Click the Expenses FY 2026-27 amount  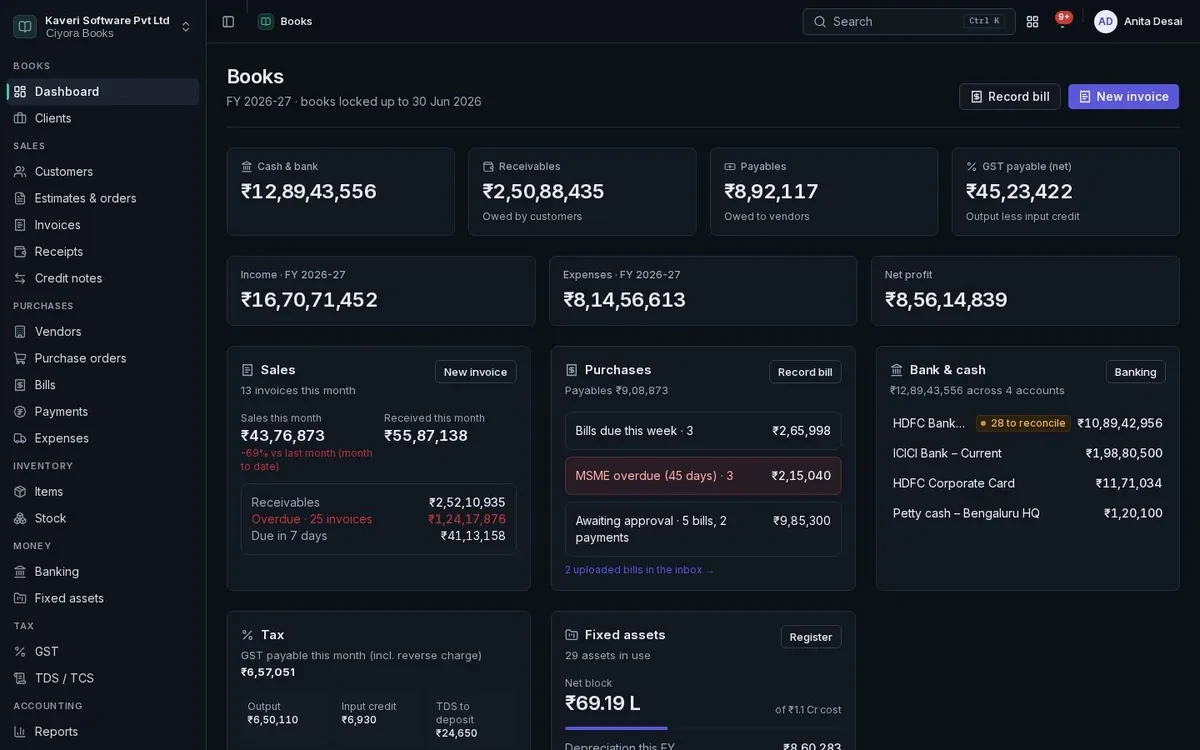tap(624, 300)
